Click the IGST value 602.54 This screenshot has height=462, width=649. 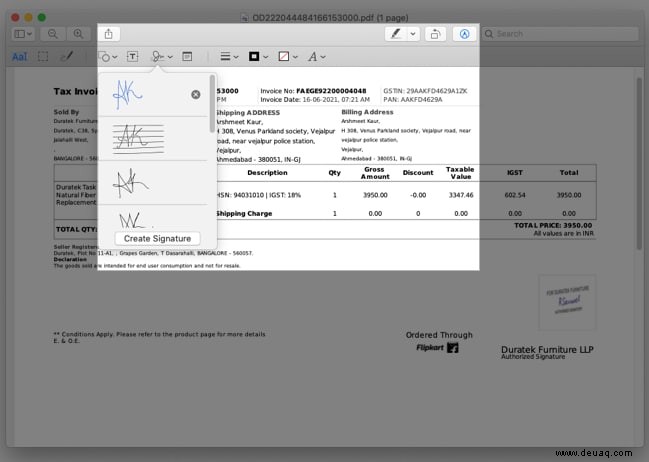click(515, 195)
